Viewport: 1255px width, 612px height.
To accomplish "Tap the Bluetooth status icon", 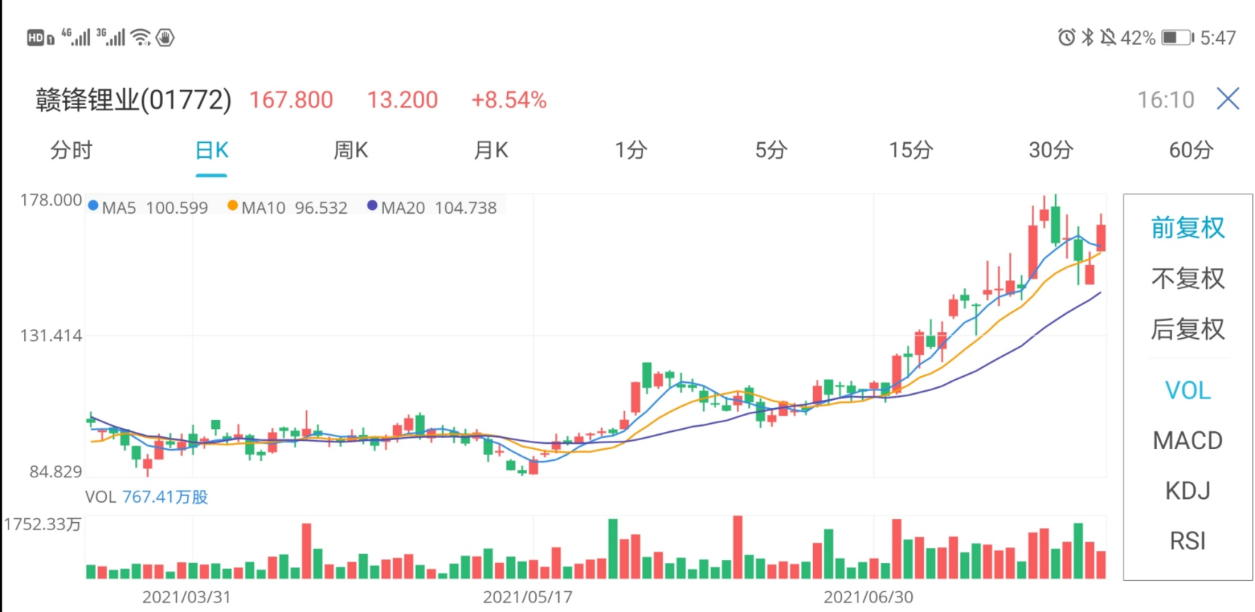I will (x=1088, y=38).
